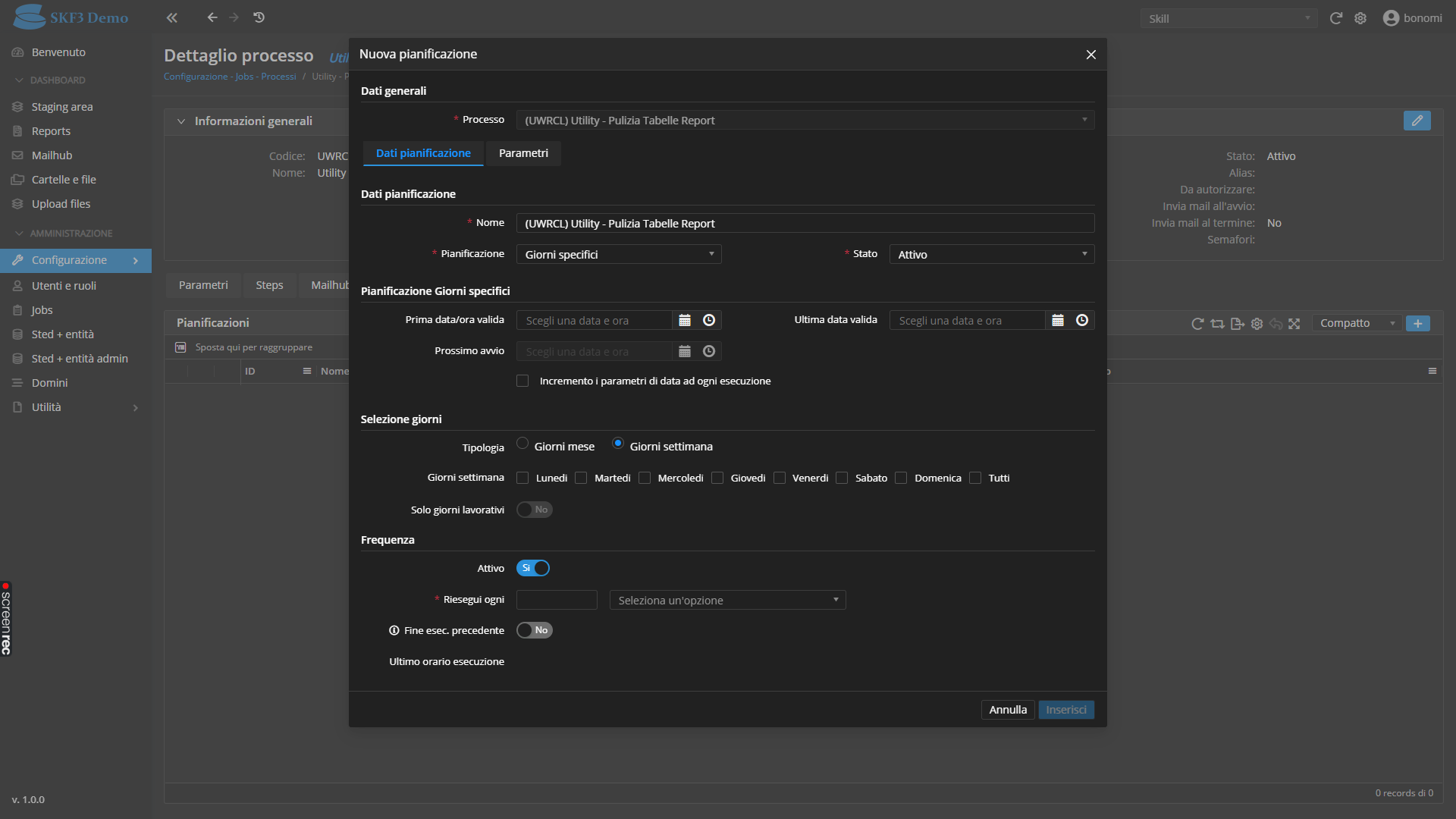Go forward with the right arrow icon
Viewport: 1456px width, 819px height.
[x=234, y=17]
